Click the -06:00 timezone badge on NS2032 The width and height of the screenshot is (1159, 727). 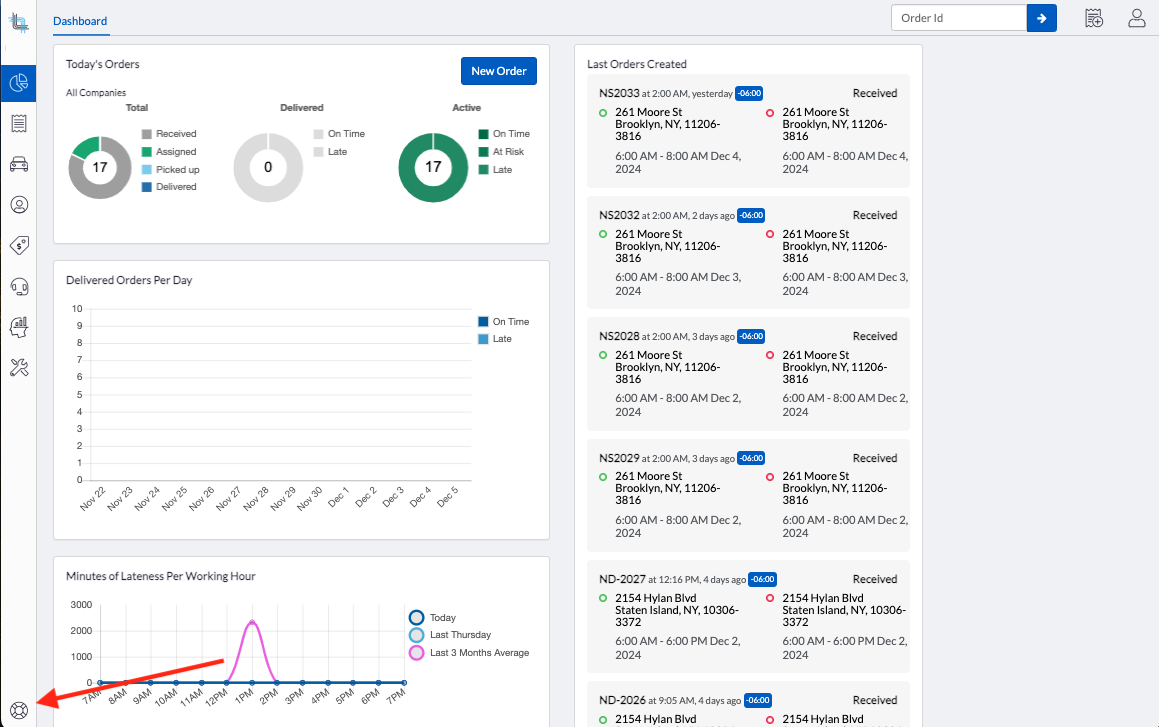tap(751, 216)
